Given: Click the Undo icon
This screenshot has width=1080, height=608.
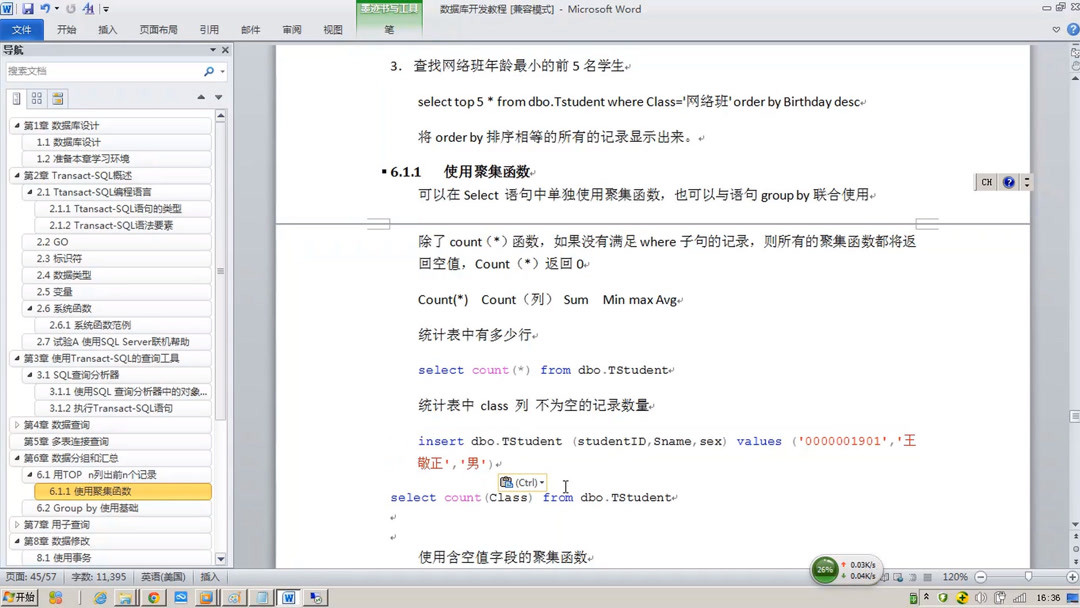Looking at the screenshot, I should tap(44, 8).
